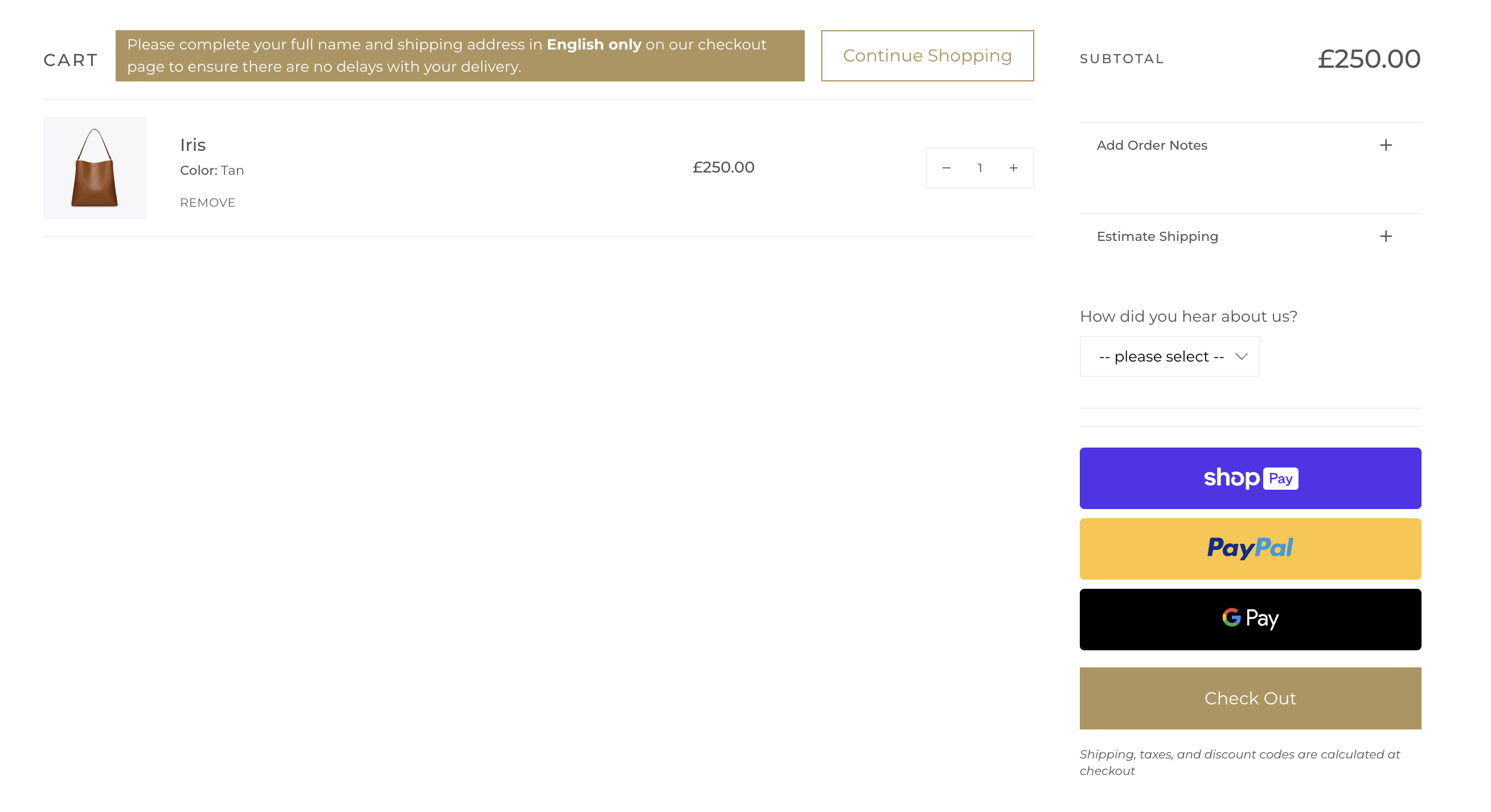Decrease Iris quantity with minus icon
Viewport: 1491px width, 812px height.
pos(947,168)
